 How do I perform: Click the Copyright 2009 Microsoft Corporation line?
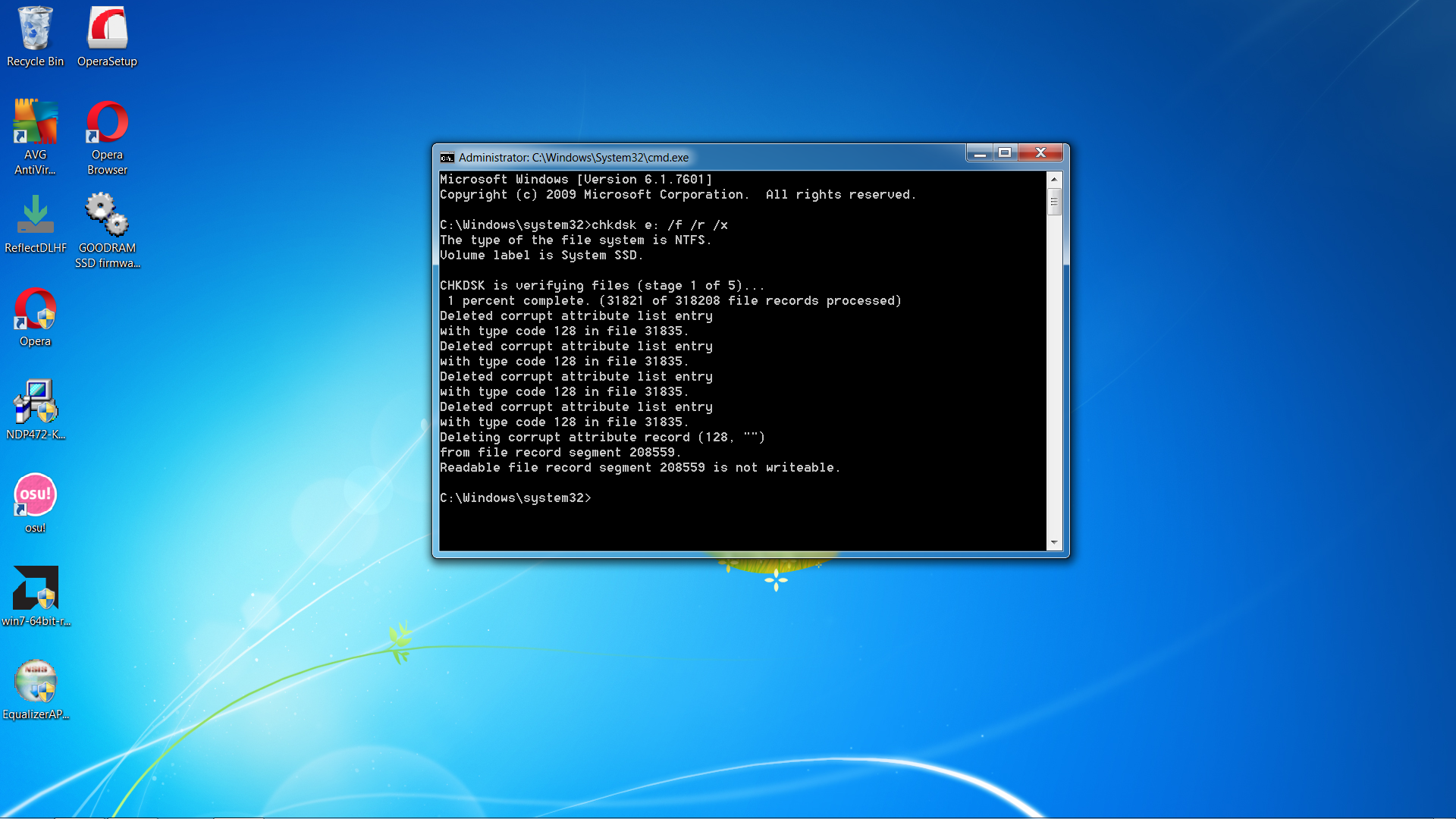(678, 195)
